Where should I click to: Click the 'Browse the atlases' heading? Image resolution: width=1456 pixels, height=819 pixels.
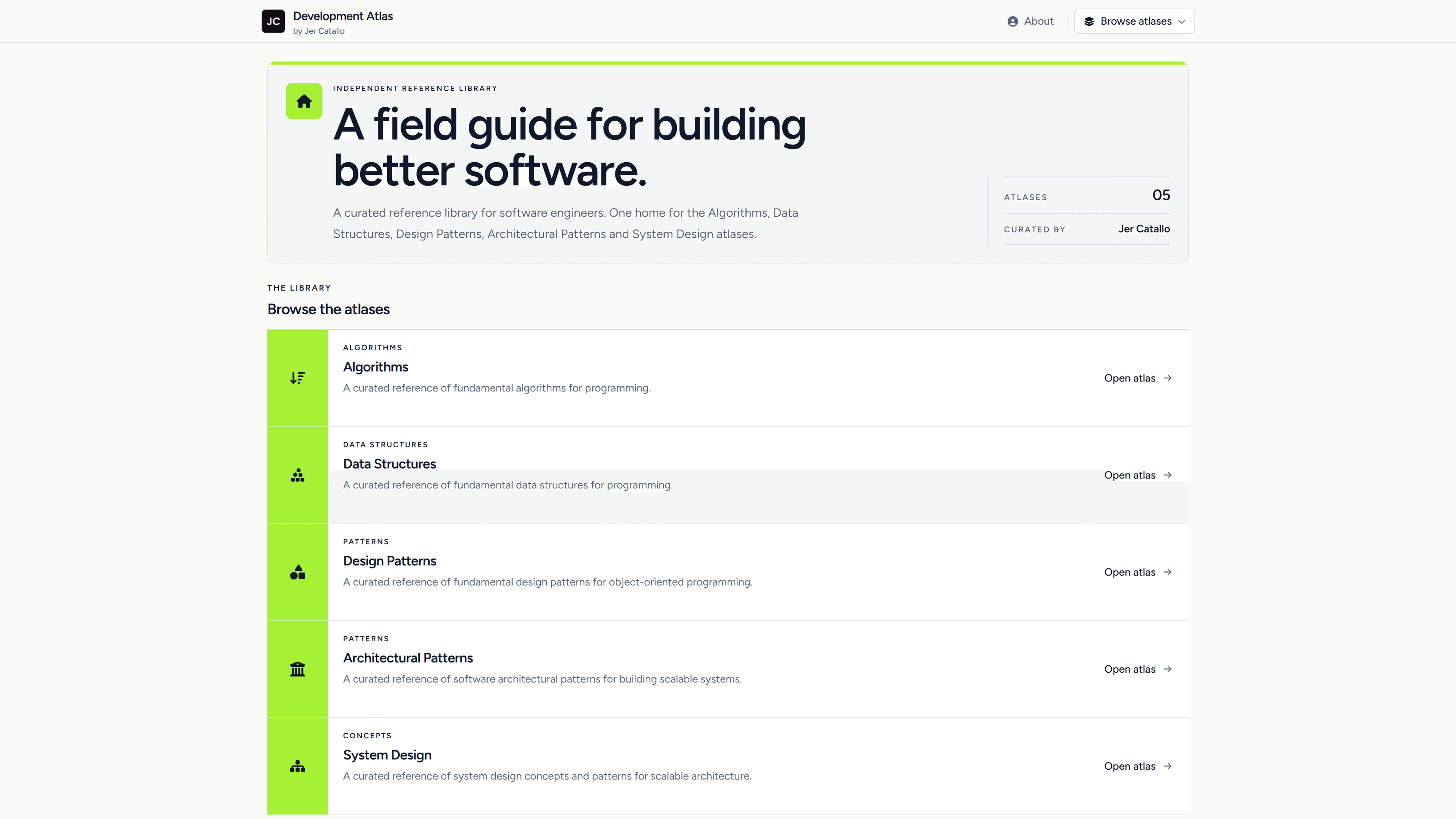click(x=328, y=310)
